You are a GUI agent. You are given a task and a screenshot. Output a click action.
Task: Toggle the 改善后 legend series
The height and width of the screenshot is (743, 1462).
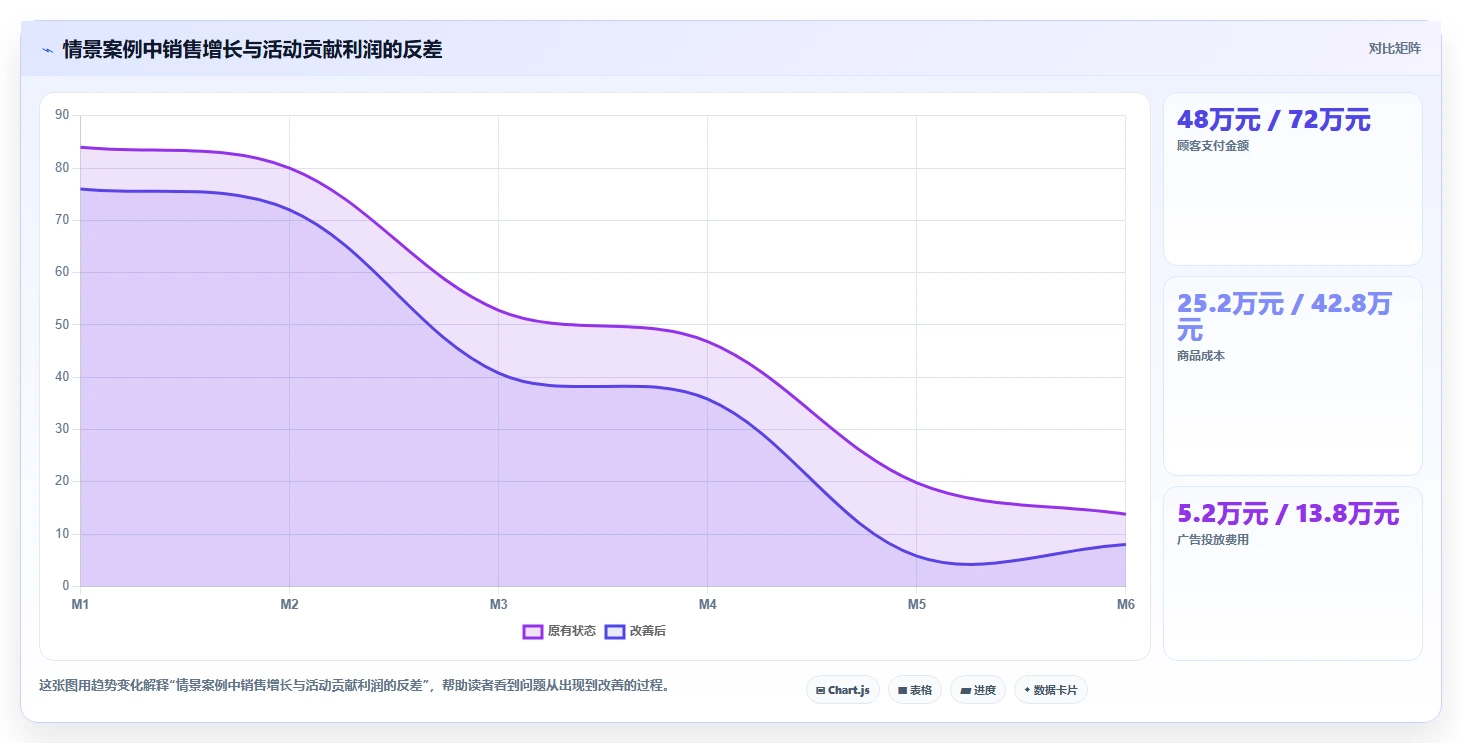[x=636, y=631]
